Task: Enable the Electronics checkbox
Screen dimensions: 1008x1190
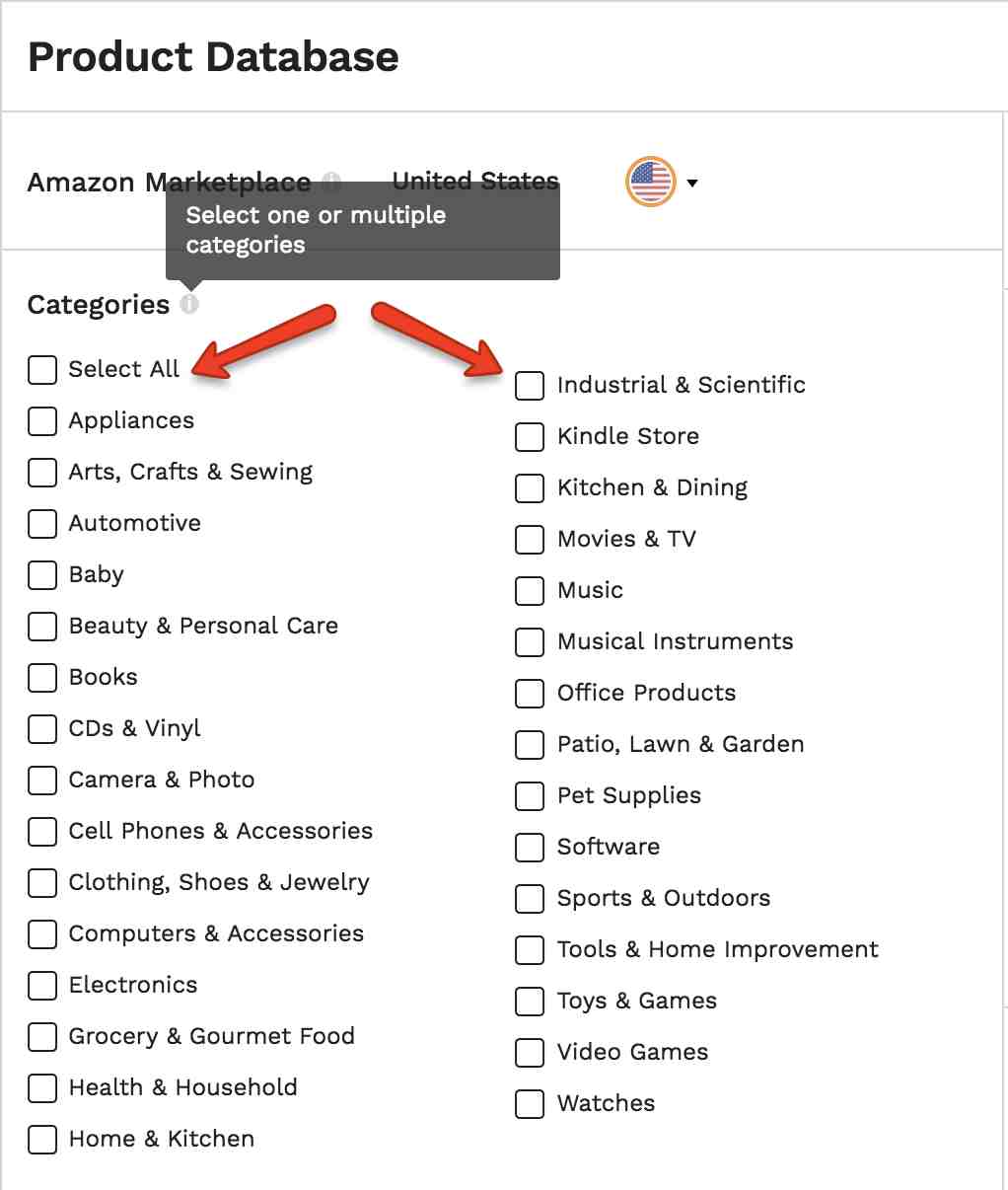Action: coord(42,985)
